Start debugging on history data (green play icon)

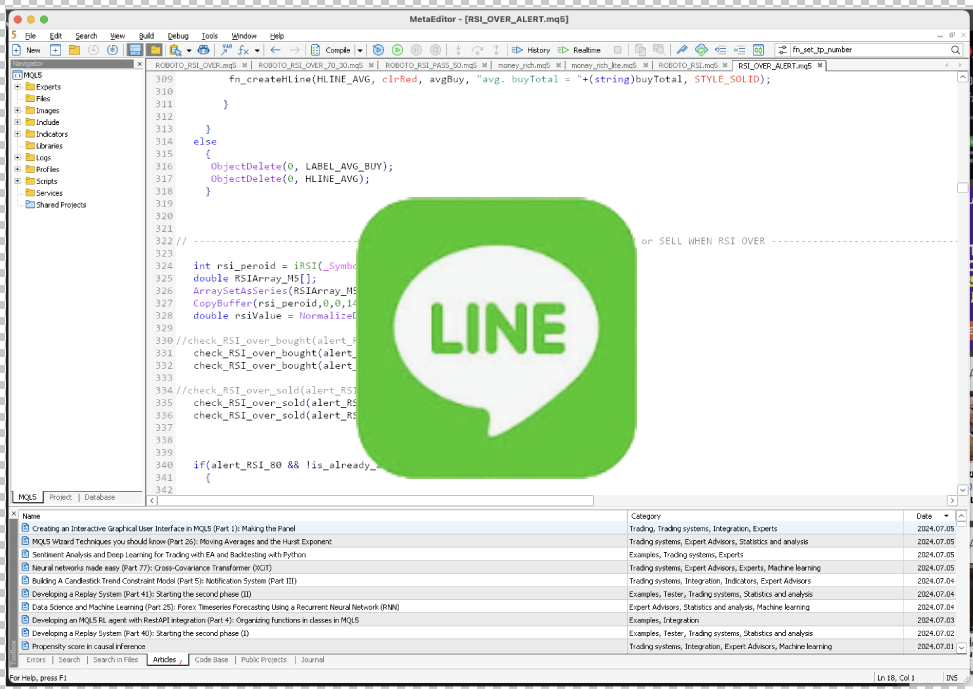[398, 50]
